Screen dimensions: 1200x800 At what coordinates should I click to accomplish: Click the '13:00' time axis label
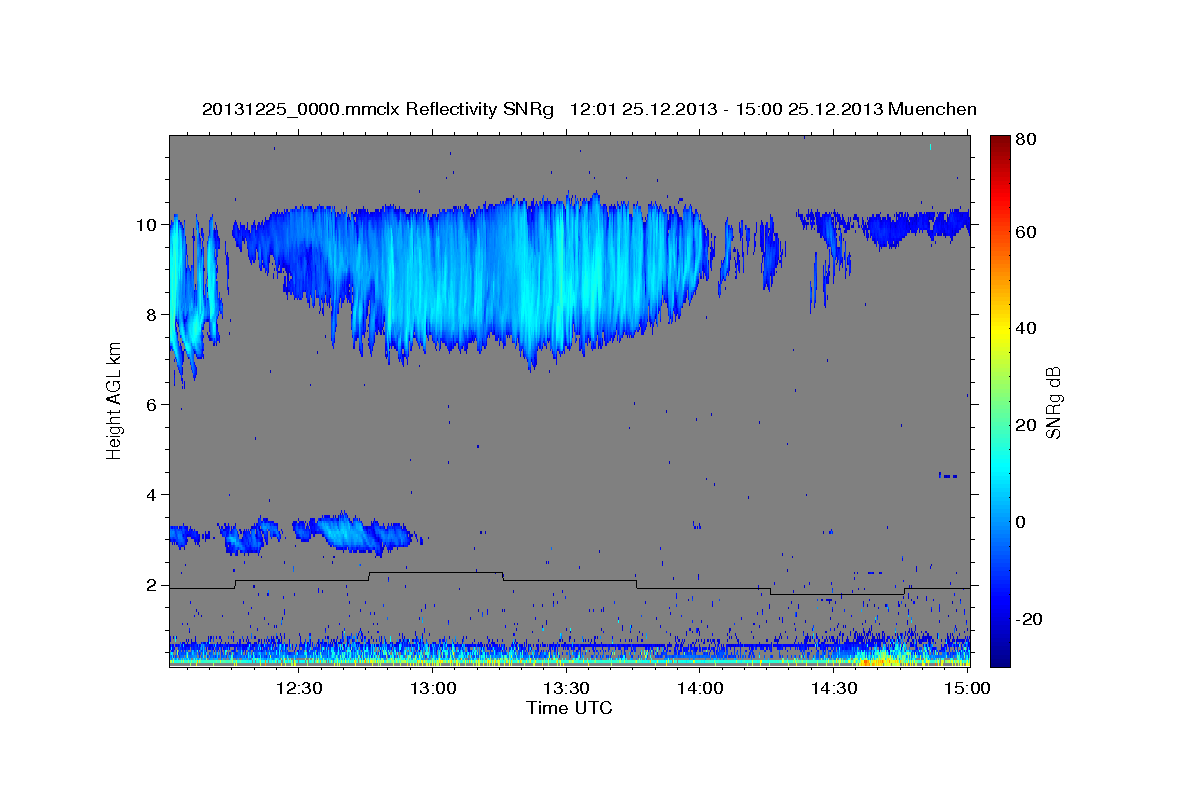(x=433, y=688)
